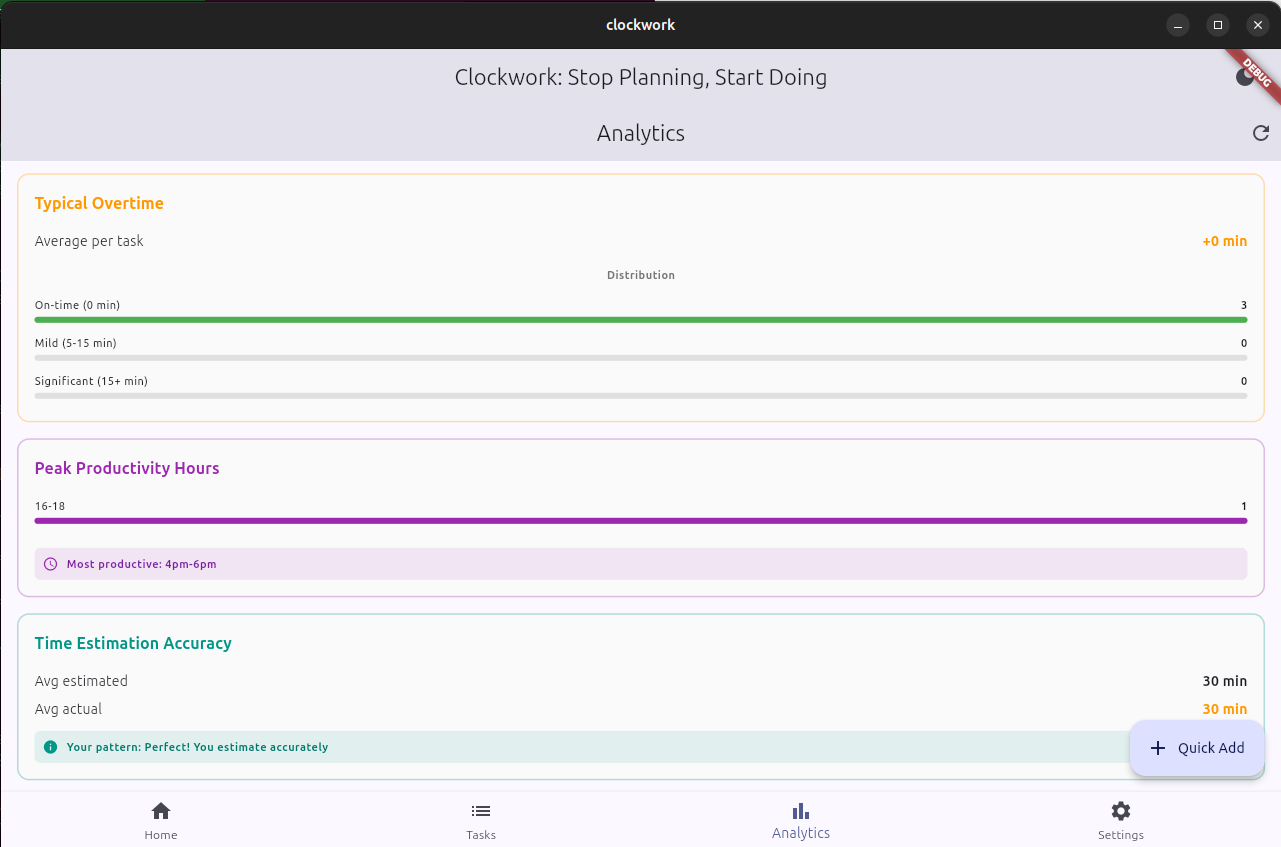
Task: Click the Your pattern: Perfect message
Action: click(x=197, y=747)
